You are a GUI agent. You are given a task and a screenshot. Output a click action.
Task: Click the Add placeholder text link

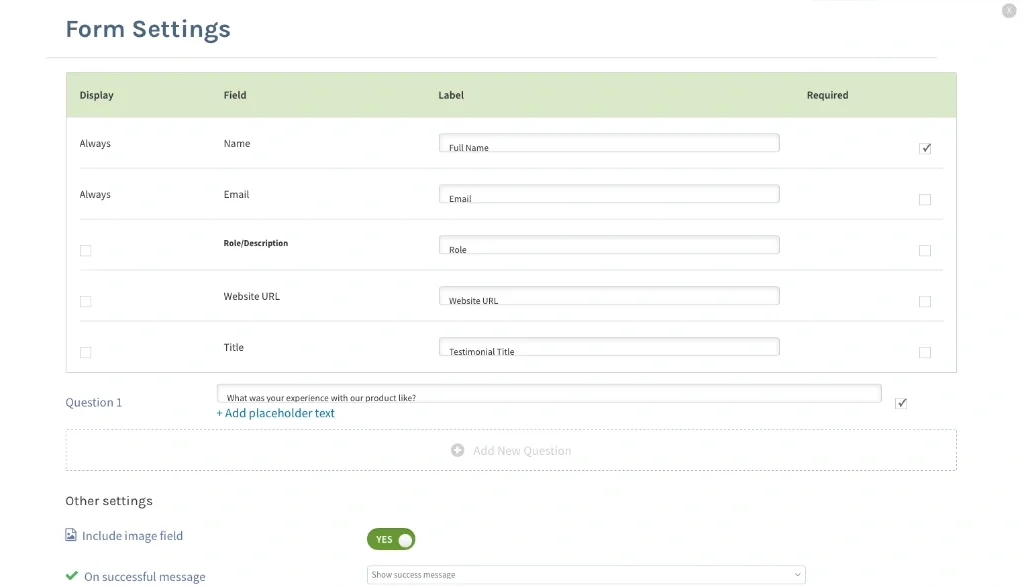point(276,413)
